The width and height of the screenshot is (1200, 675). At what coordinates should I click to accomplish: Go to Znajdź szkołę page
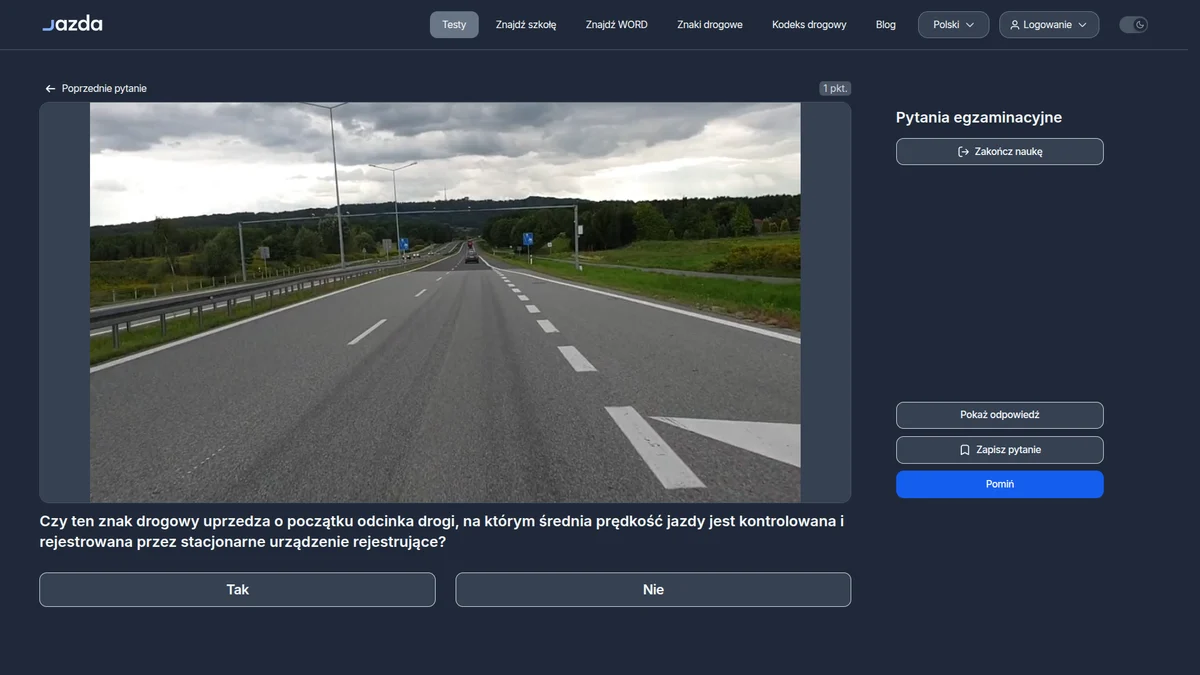tap(526, 25)
